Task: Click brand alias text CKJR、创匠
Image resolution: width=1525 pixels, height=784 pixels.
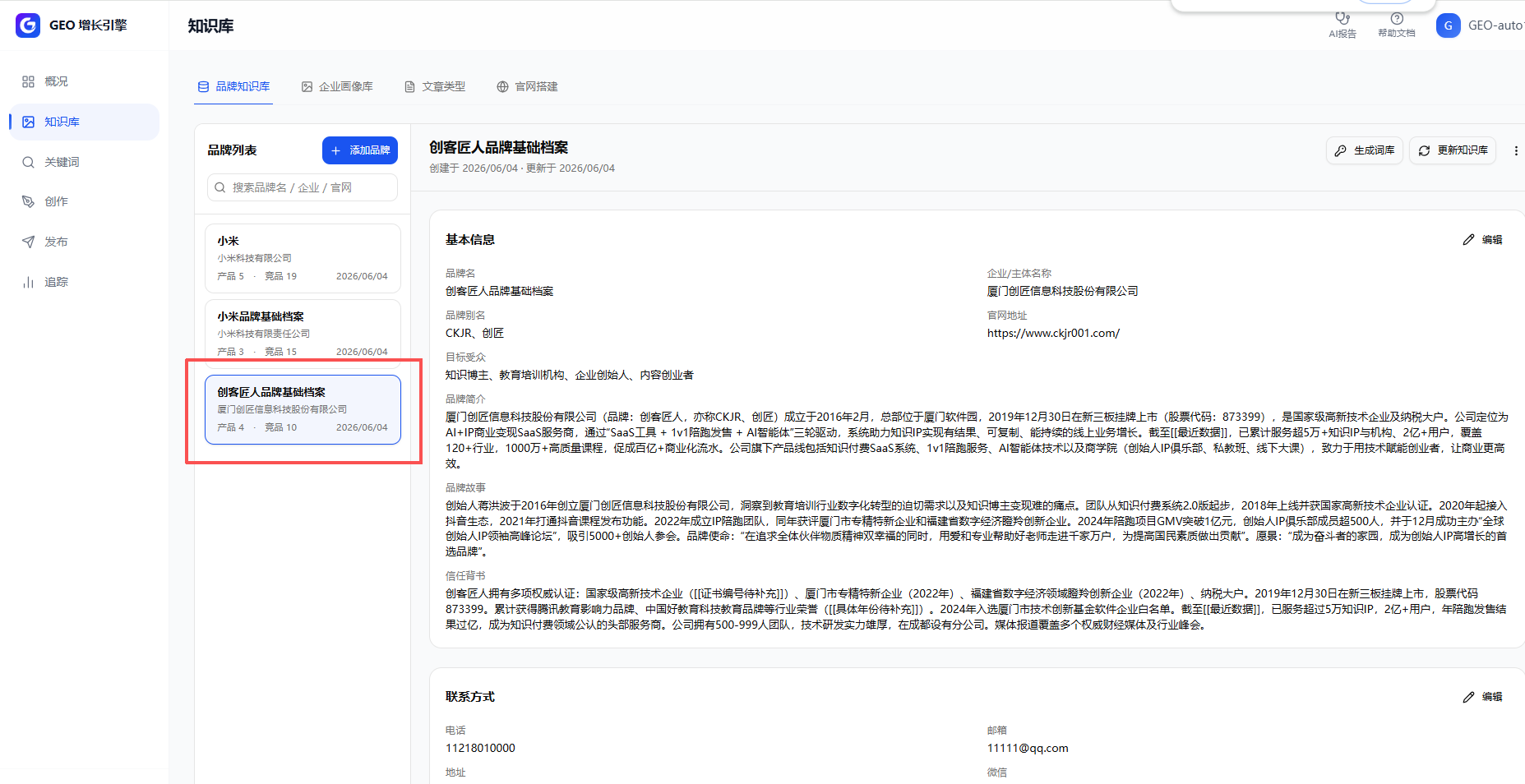Action: (474, 333)
